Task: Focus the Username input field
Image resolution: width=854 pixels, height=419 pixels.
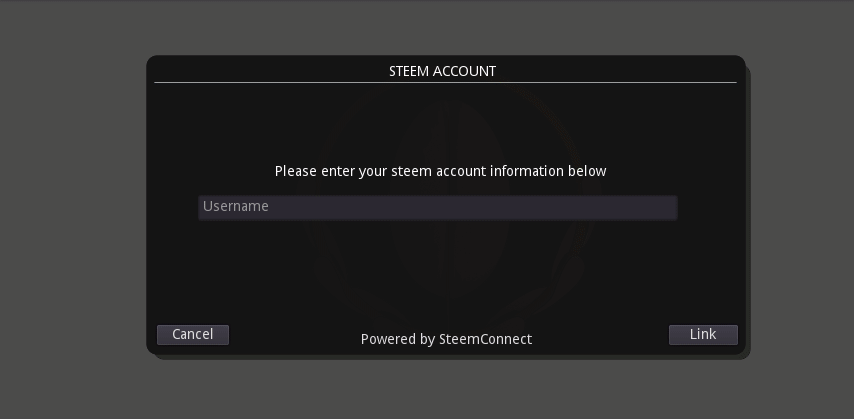Action: tap(437, 207)
